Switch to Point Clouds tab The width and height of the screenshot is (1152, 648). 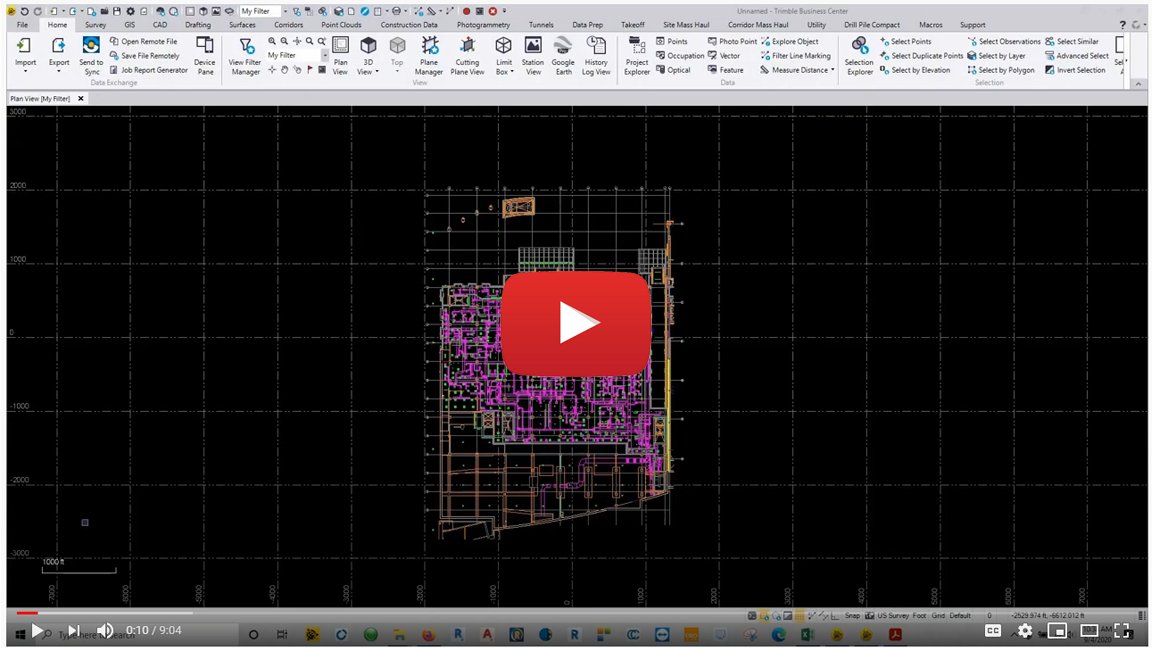[342, 25]
